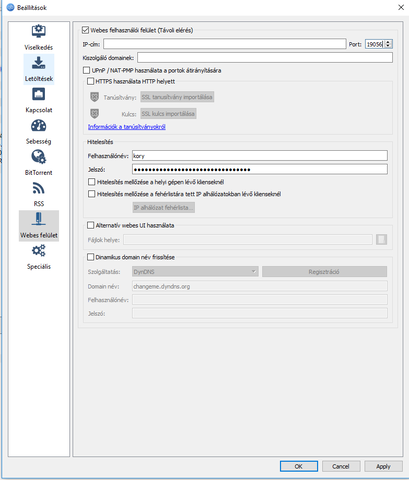Increase the Port value with up arrow
The image size is (409, 480).
(388, 42)
